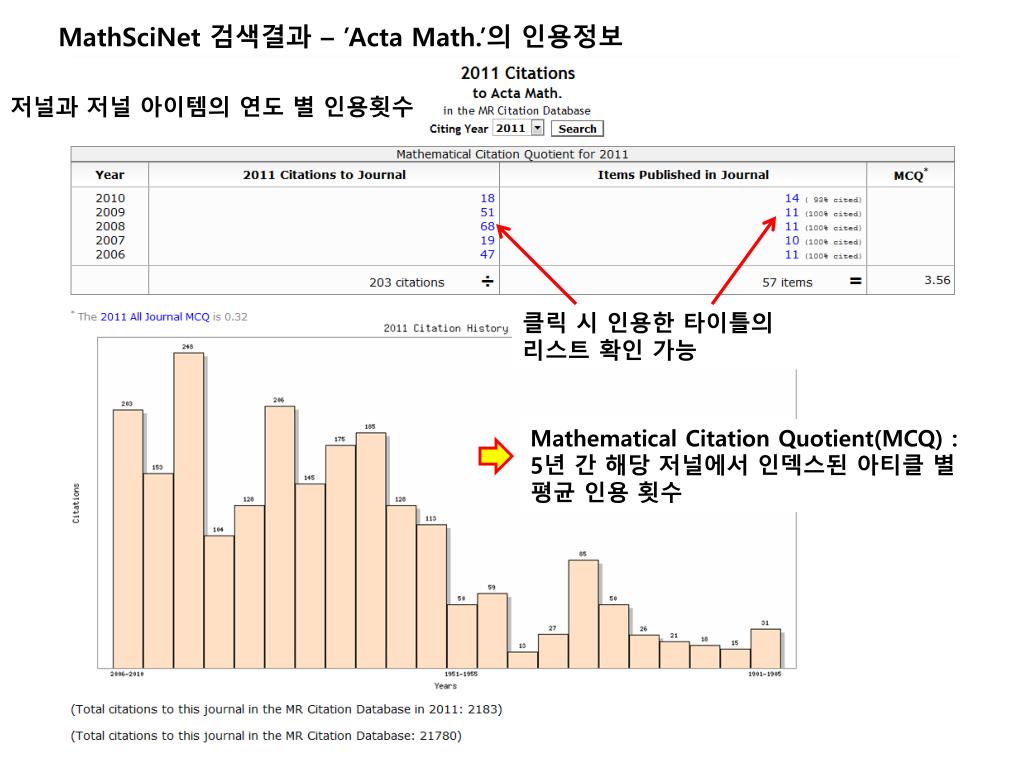Click the 'MCQ' column header
Screen dimensions: 1024x768
tap(910, 174)
